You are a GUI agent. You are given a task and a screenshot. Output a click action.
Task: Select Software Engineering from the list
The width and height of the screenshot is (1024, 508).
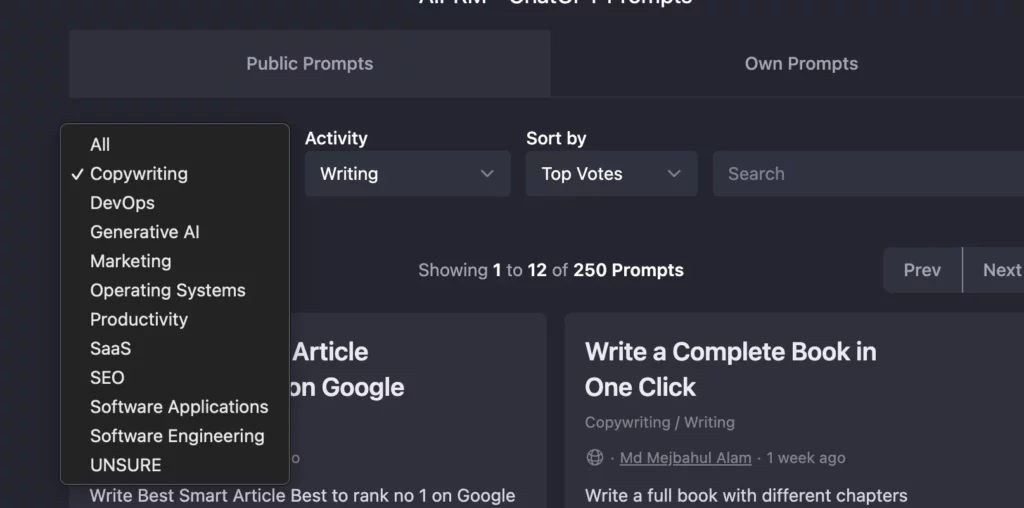[175, 436]
